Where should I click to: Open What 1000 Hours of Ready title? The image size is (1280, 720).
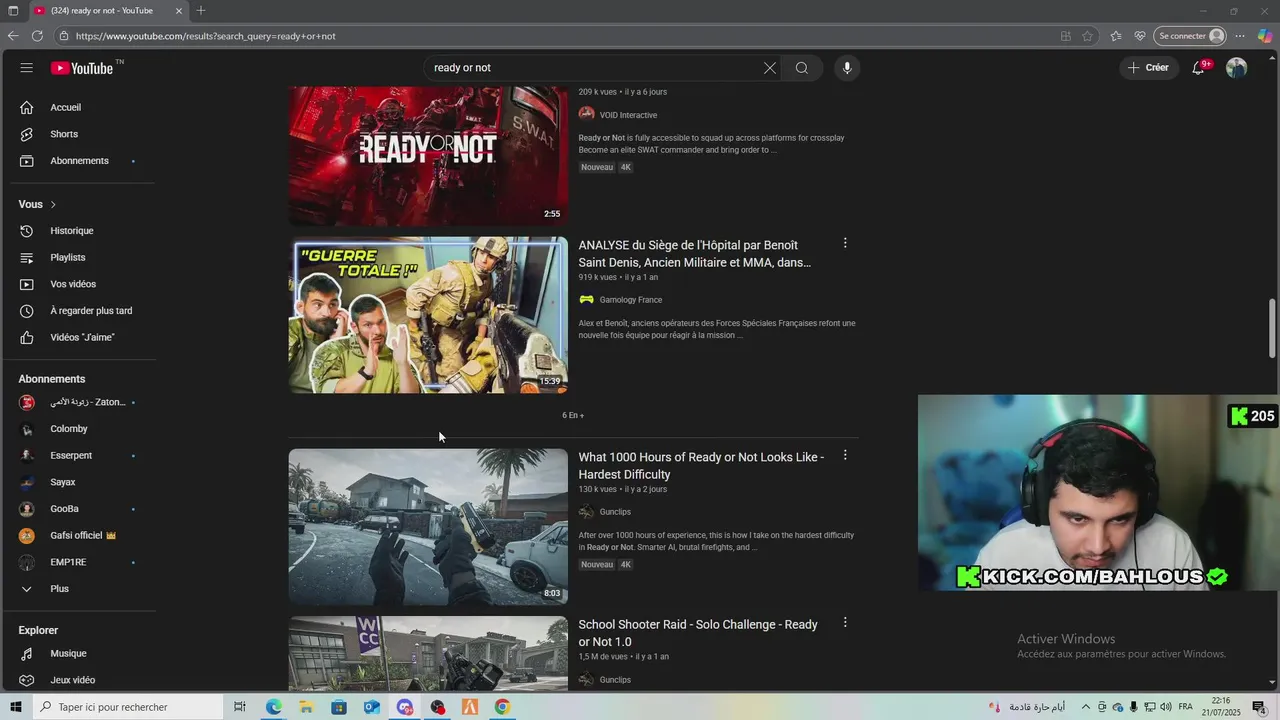(701, 466)
